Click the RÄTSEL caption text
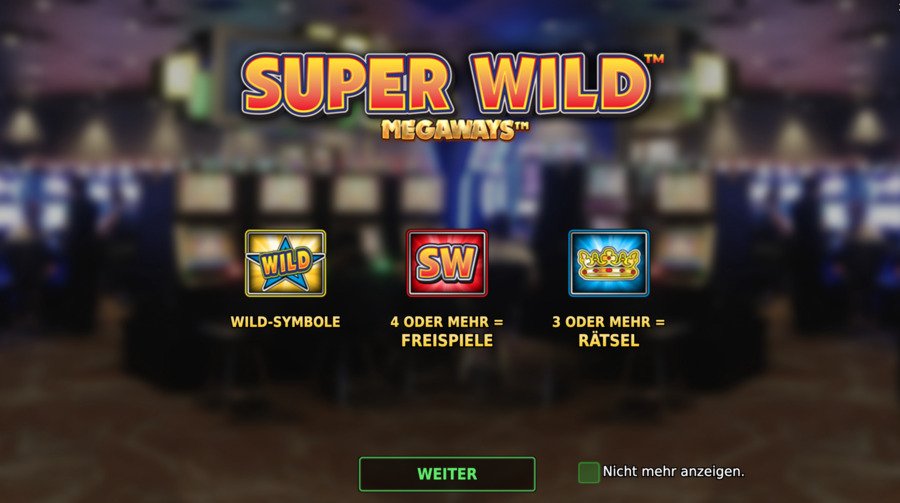The height and width of the screenshot is (503, 900). pyautogui.click(x=608, y=339)
